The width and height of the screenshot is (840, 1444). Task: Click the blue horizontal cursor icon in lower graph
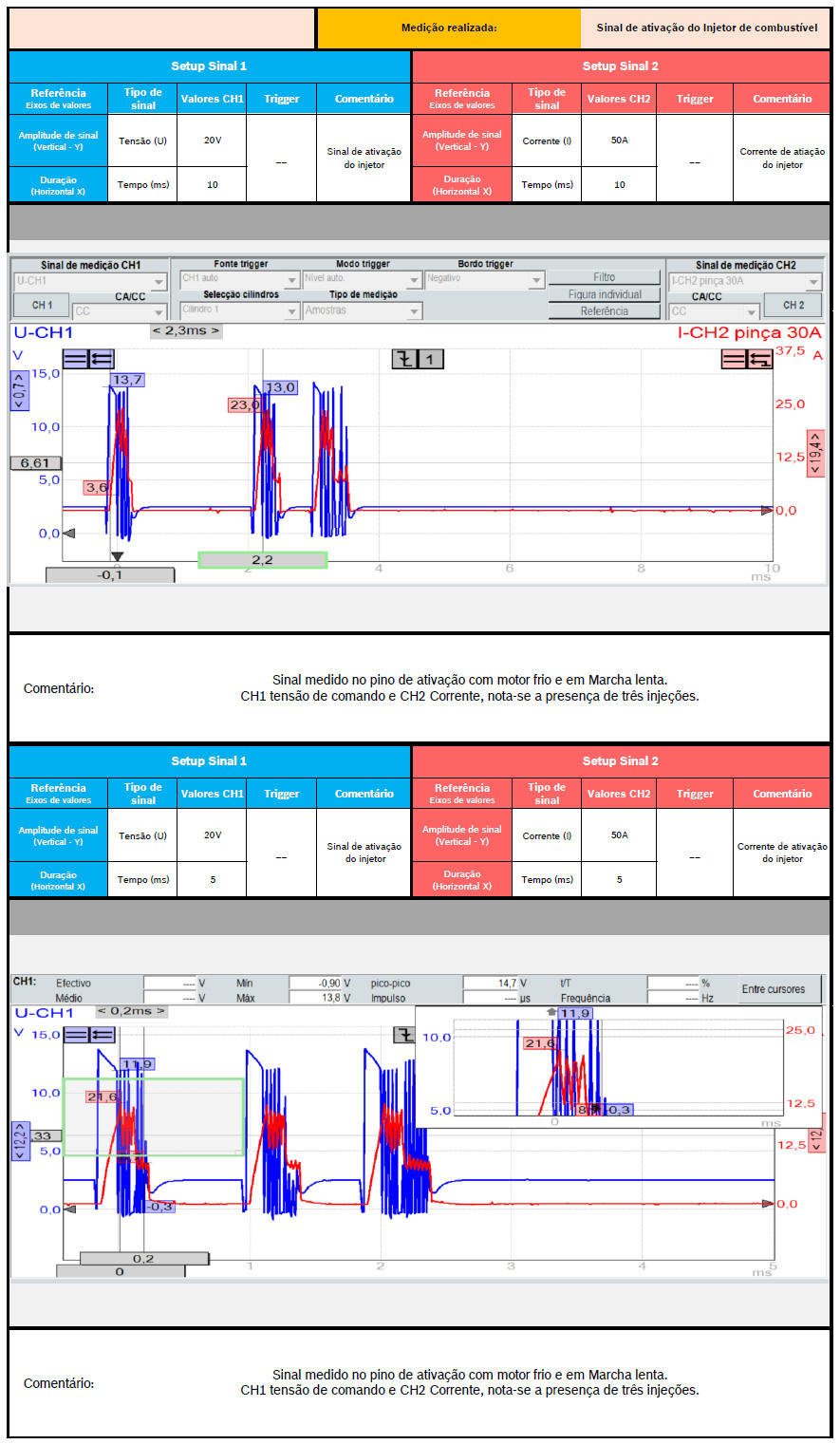pyautogui.click(x=75, y=1035)
